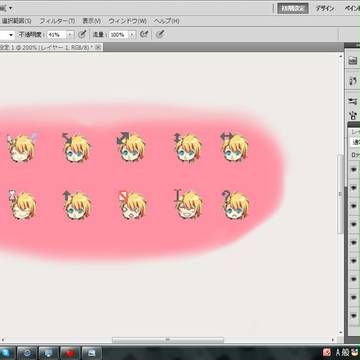Image resolution: width=360 pixels, height=360 pixels.
Task: Open the 表示(V) menu
Action: 91,21
